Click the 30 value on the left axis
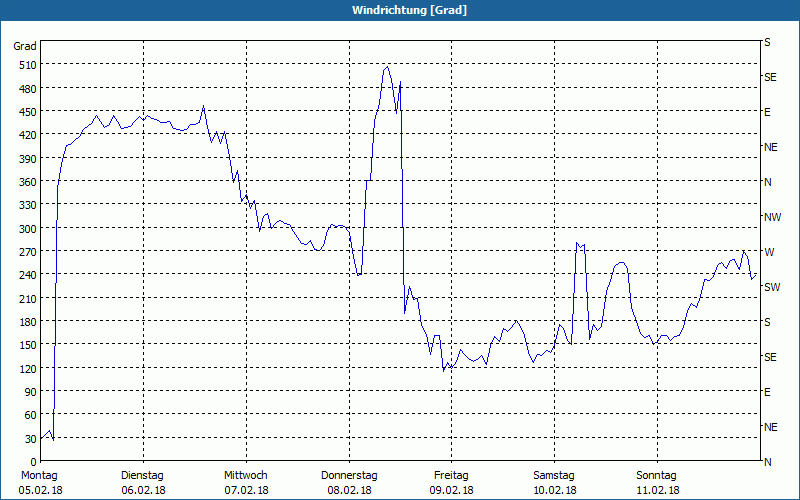Screen dimensions: 800x500 pos(31,439)
